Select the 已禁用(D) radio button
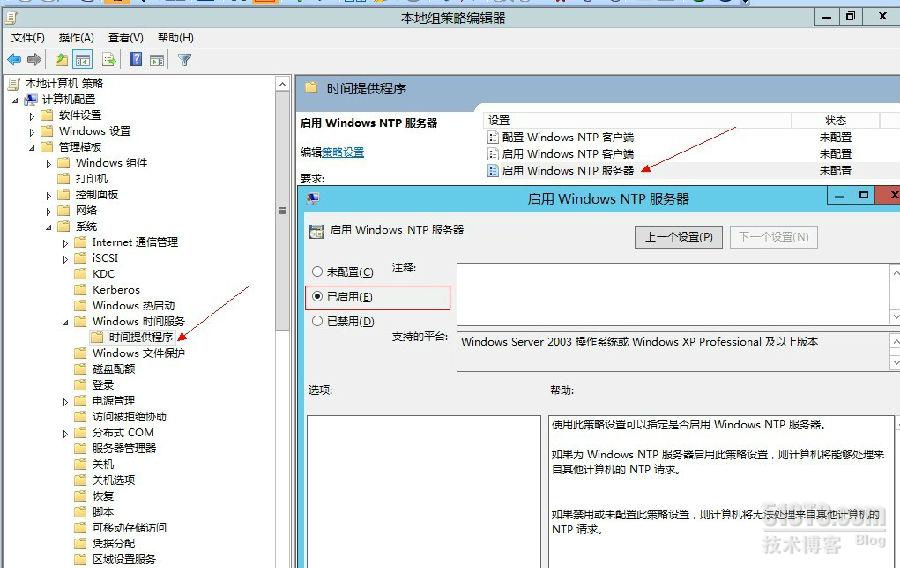Image resolution: width=900 pixels, height=568 pixels. (317, 321)
